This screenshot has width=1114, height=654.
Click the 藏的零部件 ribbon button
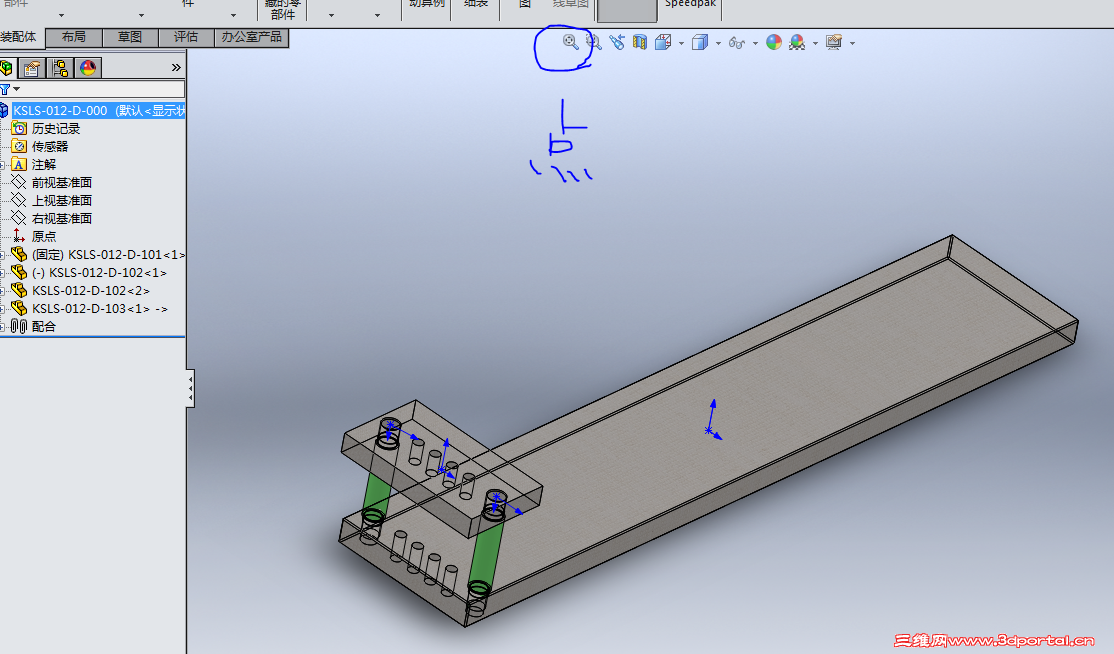point(283,9)
